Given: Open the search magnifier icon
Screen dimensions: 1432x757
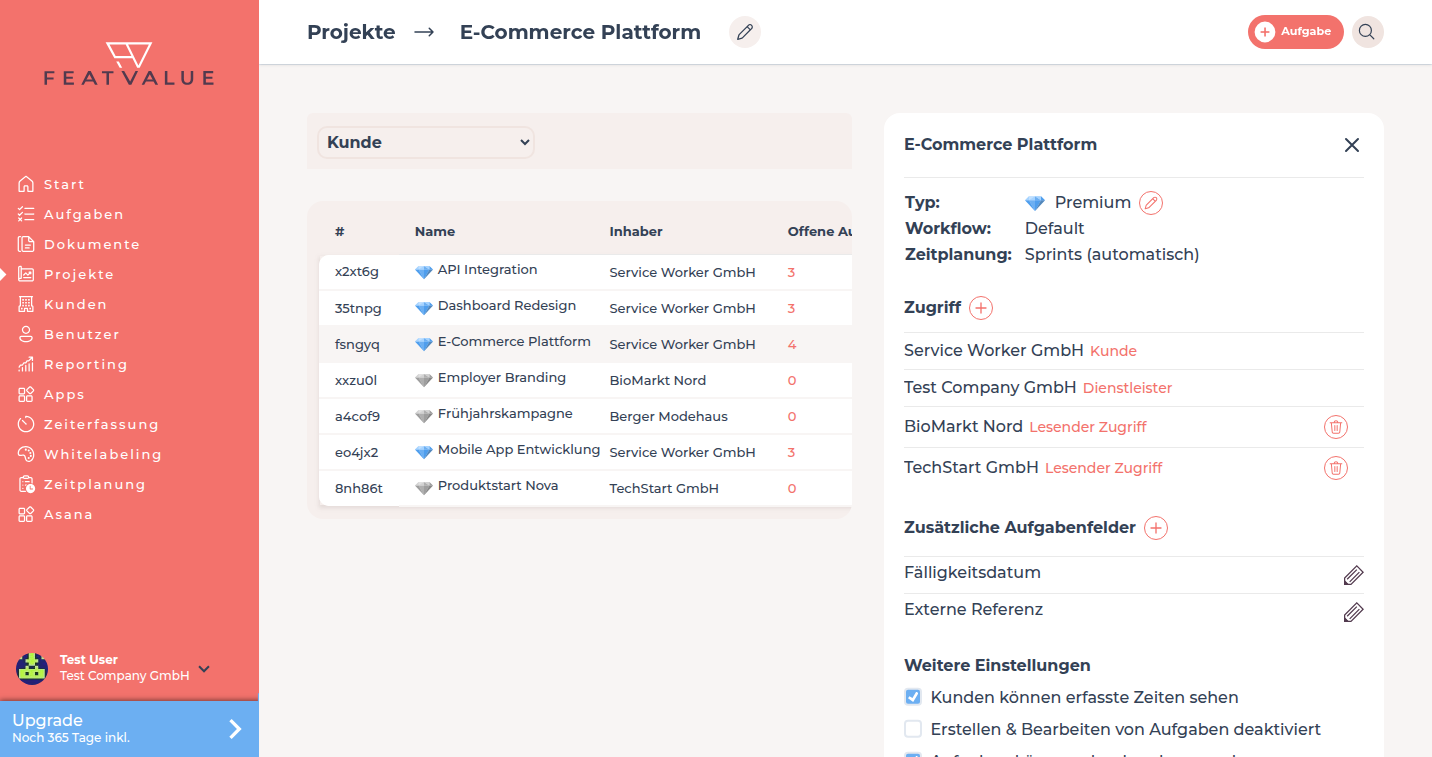Looking at the screenshot, I should pyautogui.click(x=1367, y=32).
